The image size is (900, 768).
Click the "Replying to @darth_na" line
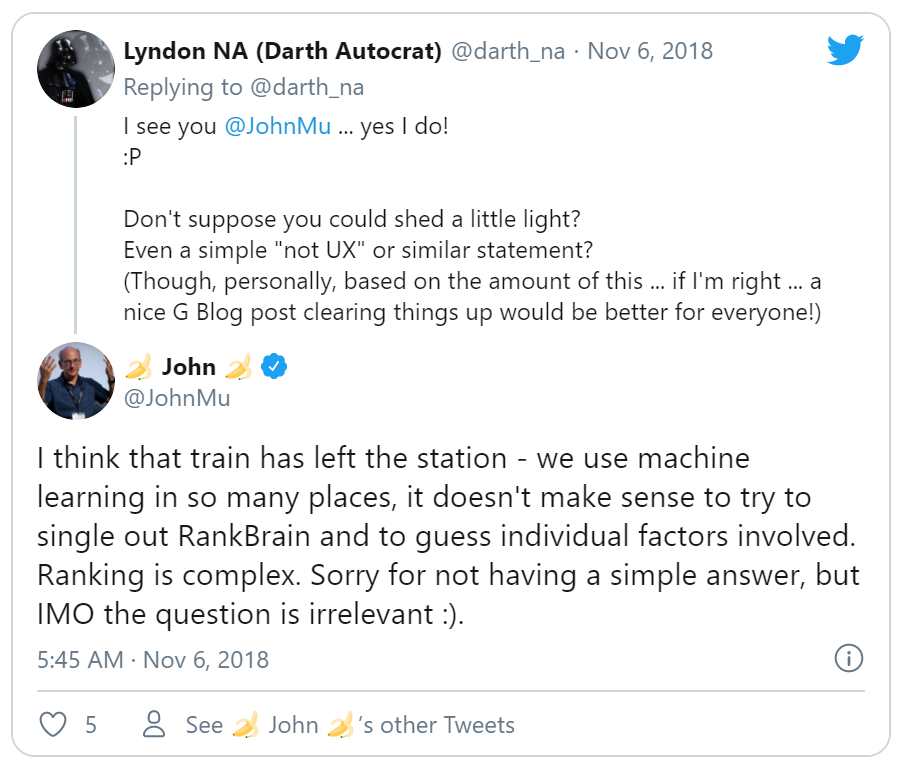[243, 87]
